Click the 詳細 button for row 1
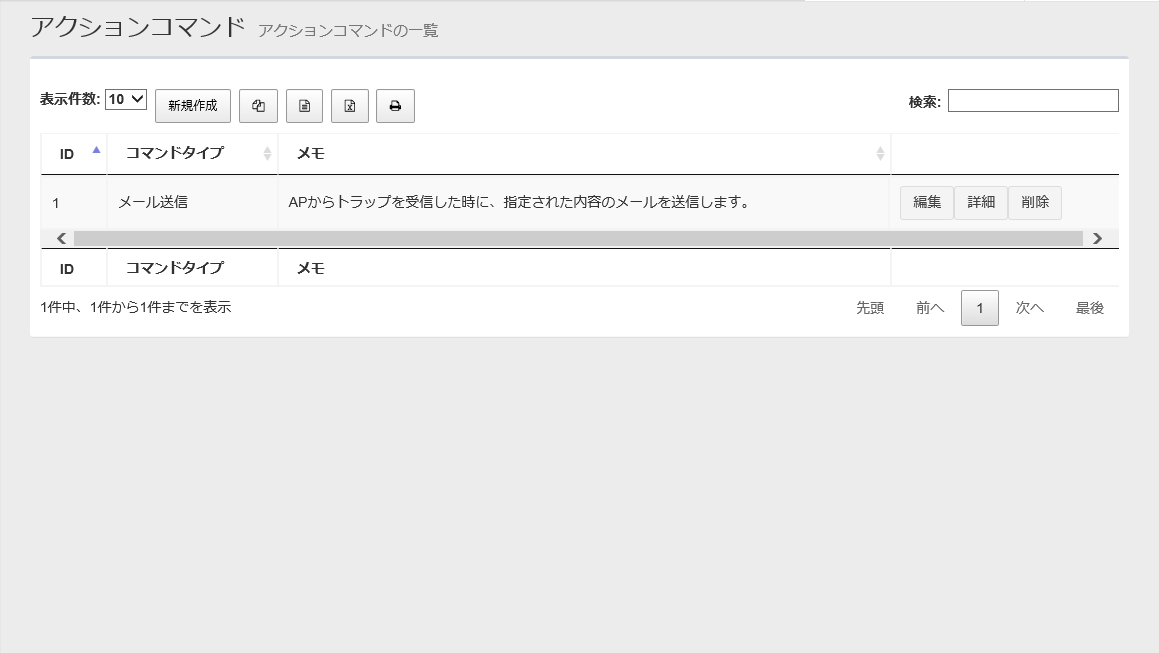Screen dimensions: 1159x653 pyautogui.click(x=980, y=202)
